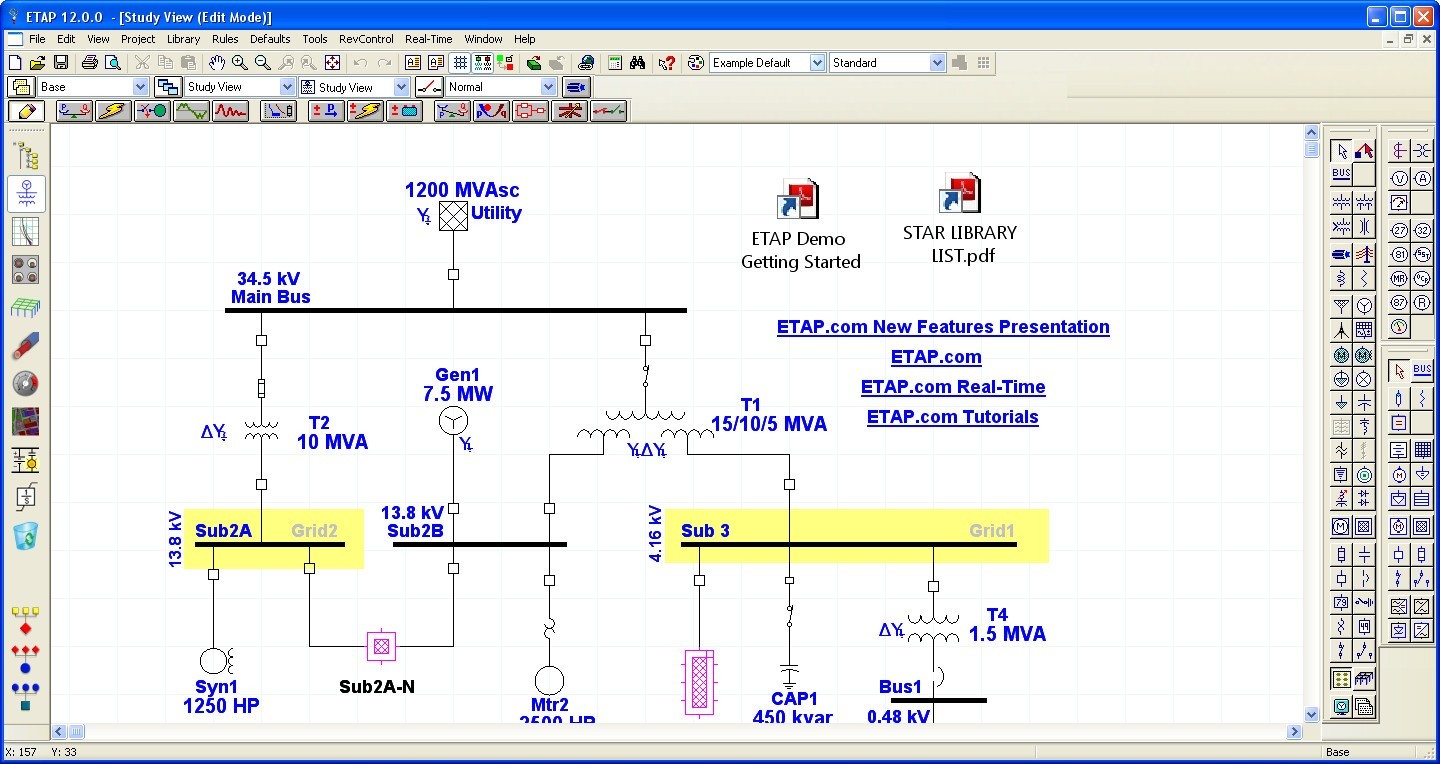Open Ground Grid Systems icon
Viewport: 1440px width, 764px height.
click(26, 307)
